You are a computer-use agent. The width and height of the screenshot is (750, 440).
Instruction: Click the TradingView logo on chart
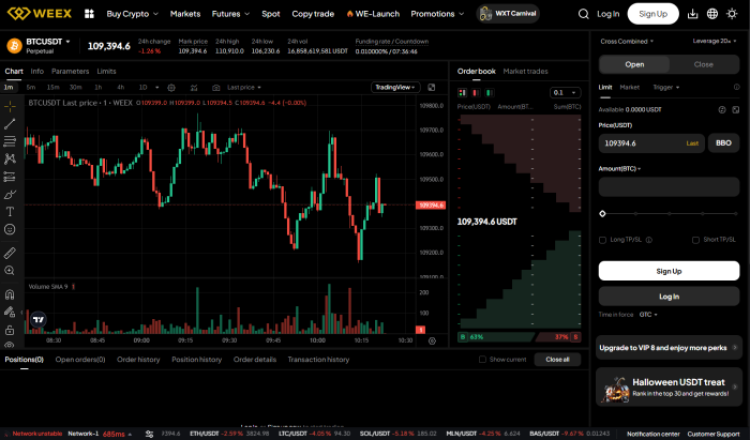38,319
